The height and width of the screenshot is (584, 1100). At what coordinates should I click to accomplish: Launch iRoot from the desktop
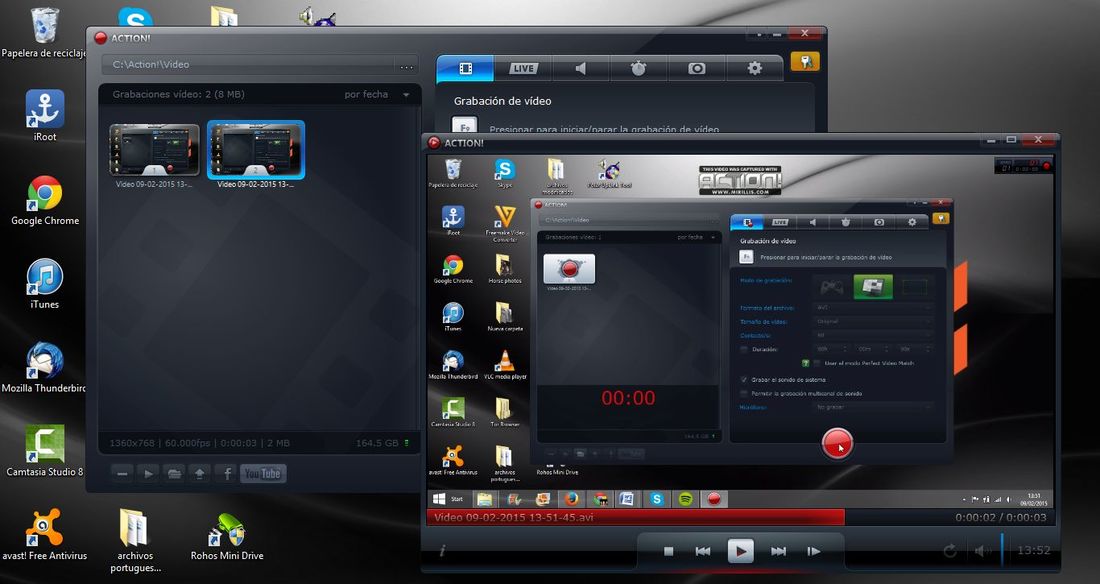pos(44,116)
